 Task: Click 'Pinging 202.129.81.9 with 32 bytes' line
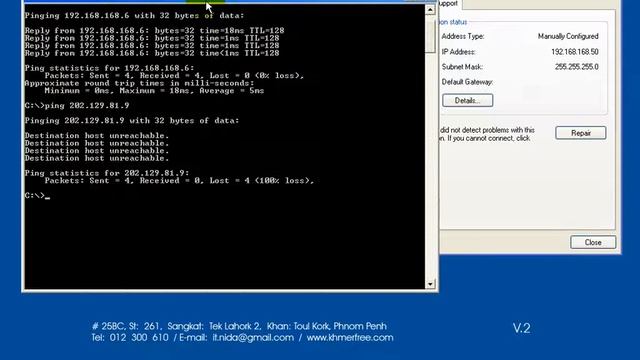point(132,121)
